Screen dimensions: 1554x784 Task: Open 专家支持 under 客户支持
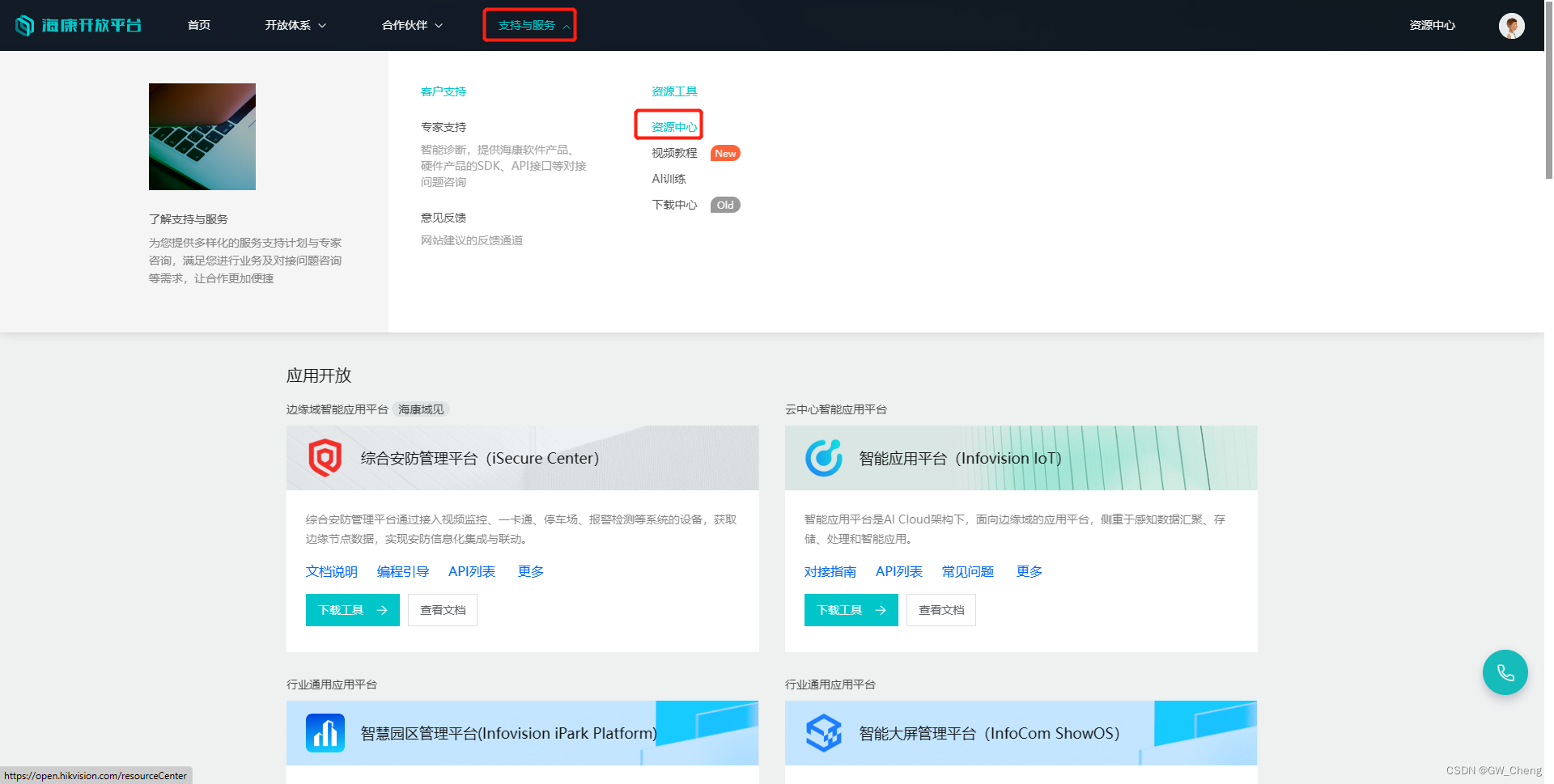(x=444, y=127)
